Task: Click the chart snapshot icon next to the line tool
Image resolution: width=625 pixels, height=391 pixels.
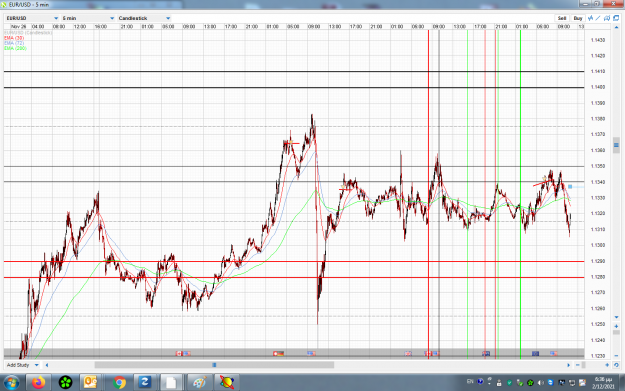Action: click(x=607, y=18)
